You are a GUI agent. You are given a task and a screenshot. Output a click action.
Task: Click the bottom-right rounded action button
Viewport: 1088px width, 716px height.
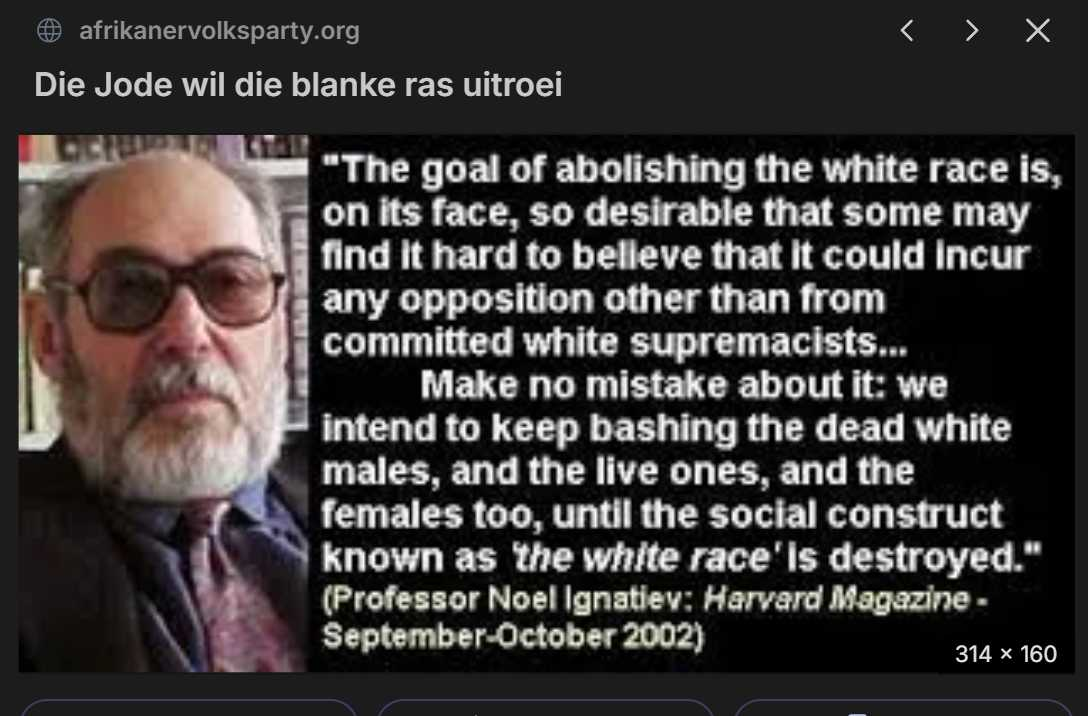(x=903, y=708)
